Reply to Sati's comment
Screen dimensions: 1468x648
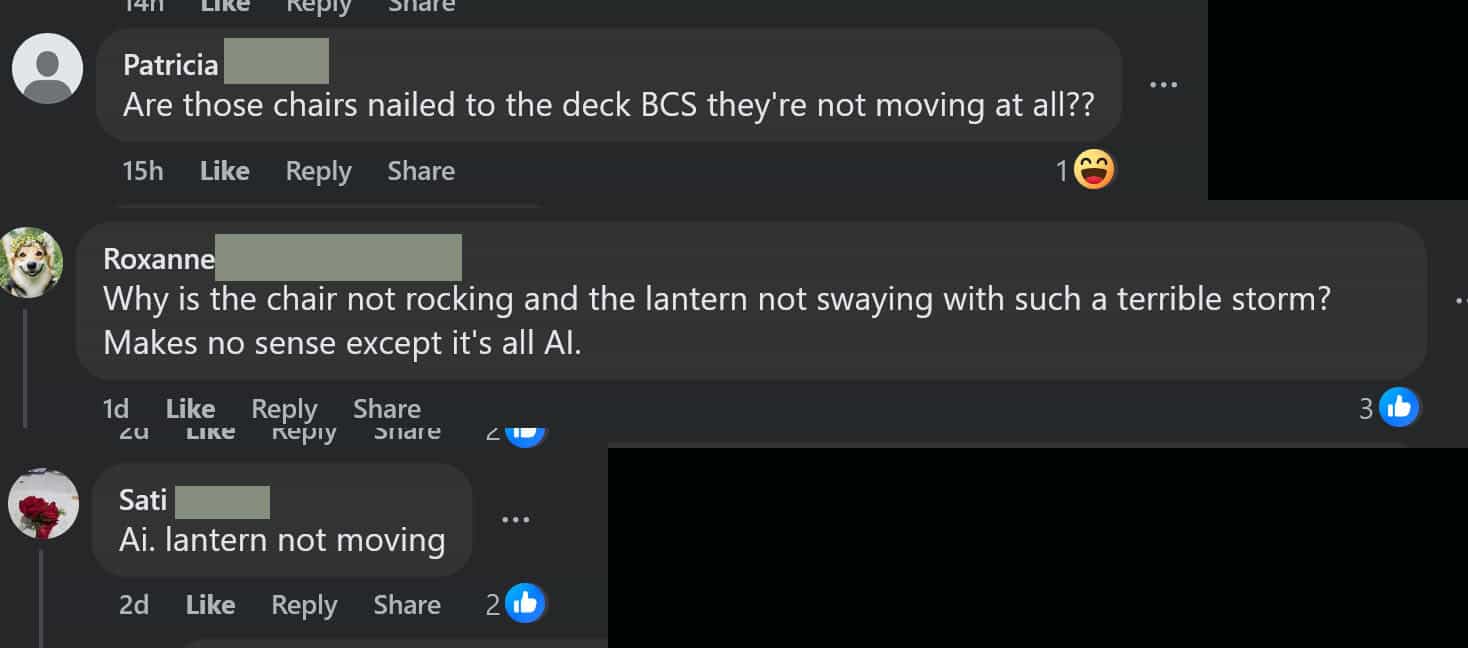click(304, 605)
